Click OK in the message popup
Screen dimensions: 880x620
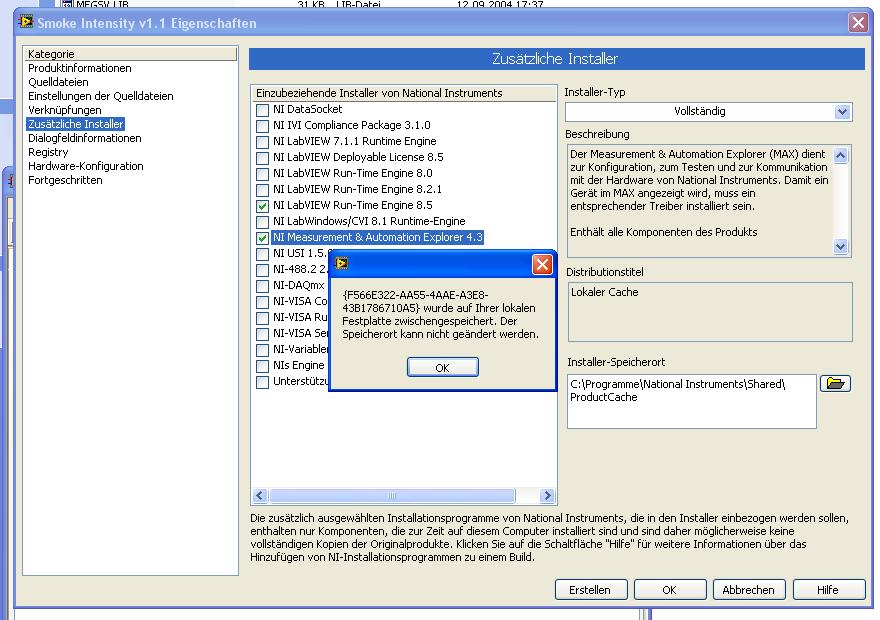pyautogui.click(x=443, y=368)
